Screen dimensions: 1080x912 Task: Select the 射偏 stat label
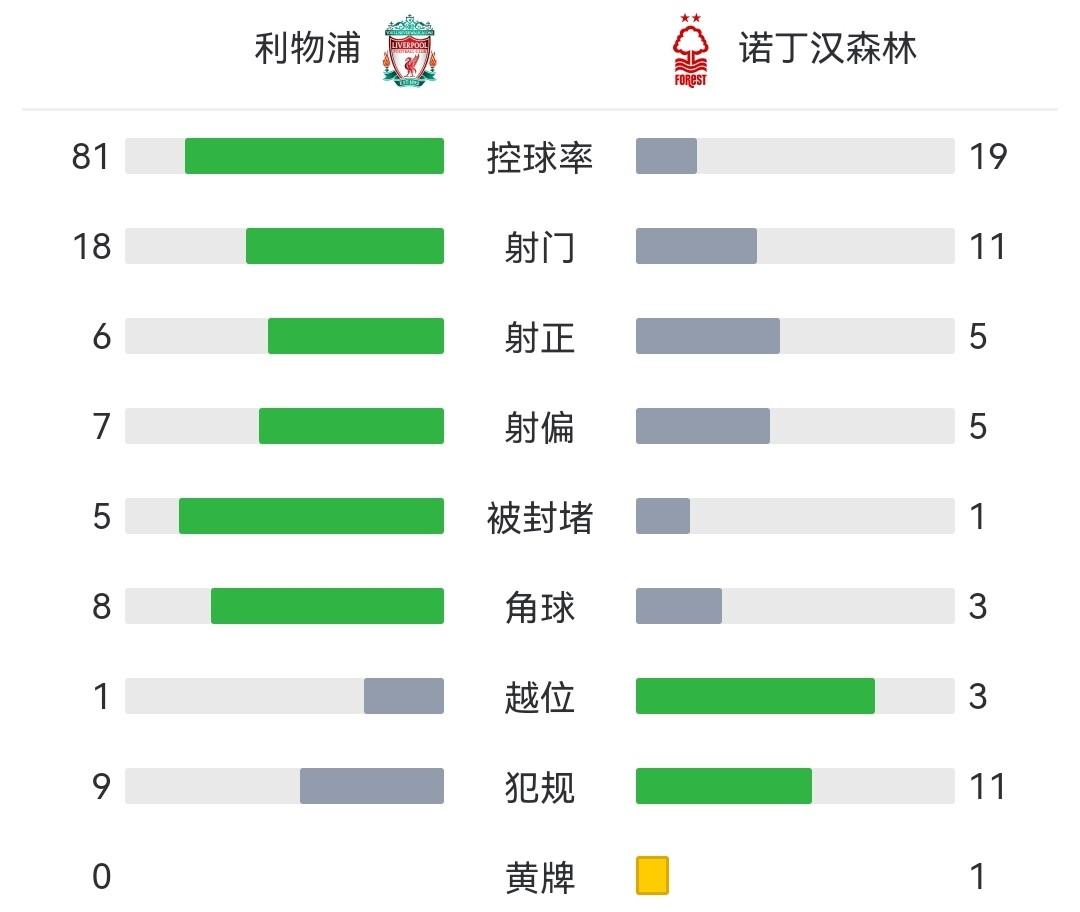540,427
